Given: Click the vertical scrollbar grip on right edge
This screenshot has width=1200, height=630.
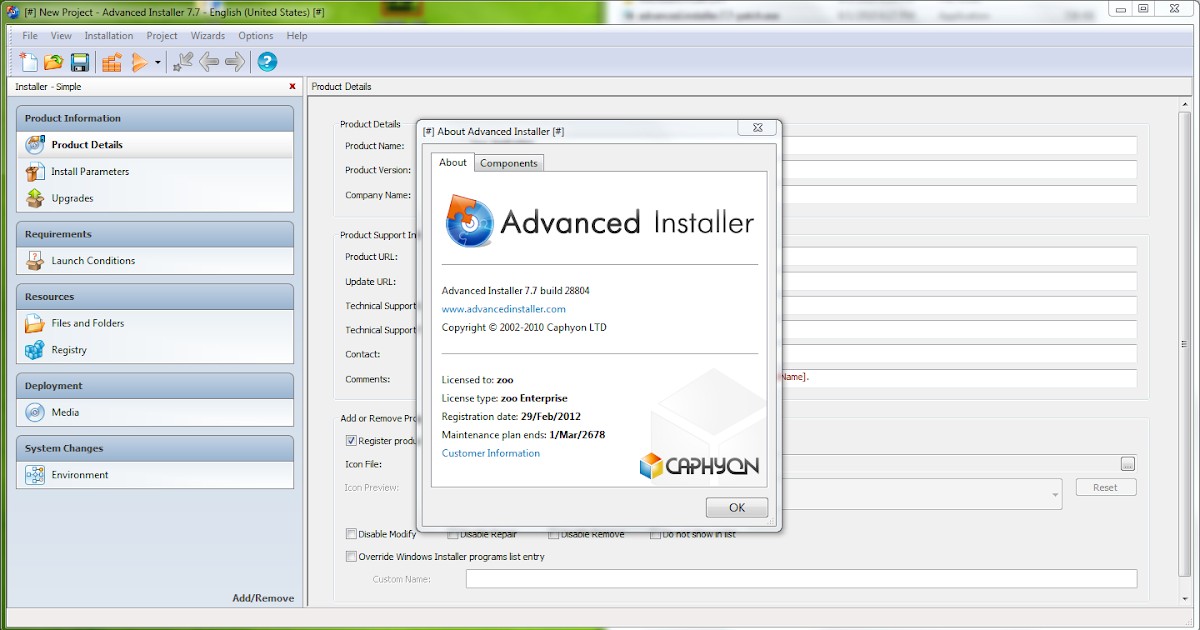Looking at the screenshot, I should click(1186, 344).
